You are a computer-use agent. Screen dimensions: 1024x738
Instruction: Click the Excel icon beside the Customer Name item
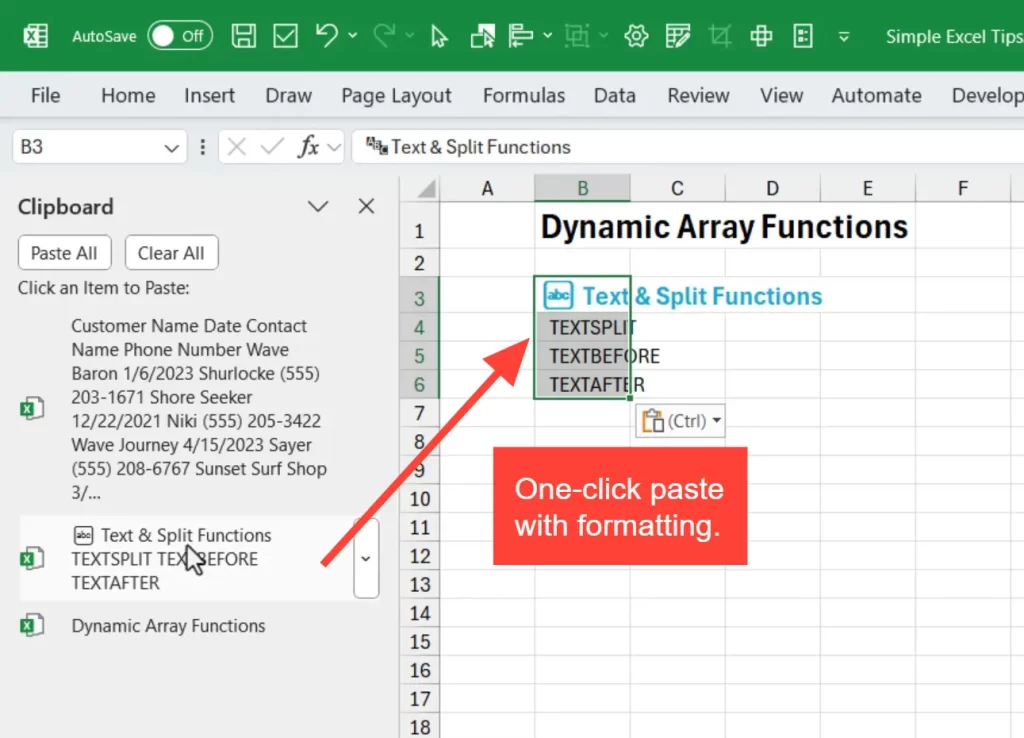coord(32,409)
